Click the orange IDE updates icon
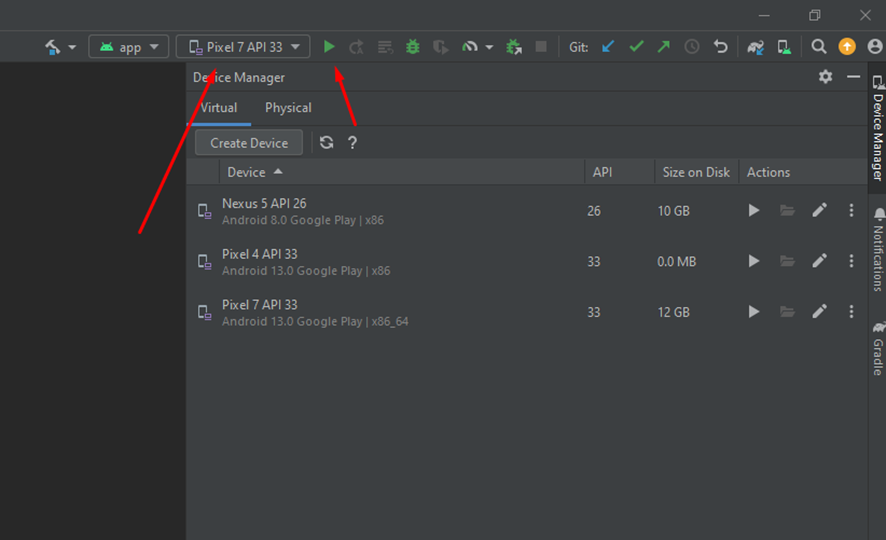The height and width of the screenshot is (540, 886). pos(846,46)
